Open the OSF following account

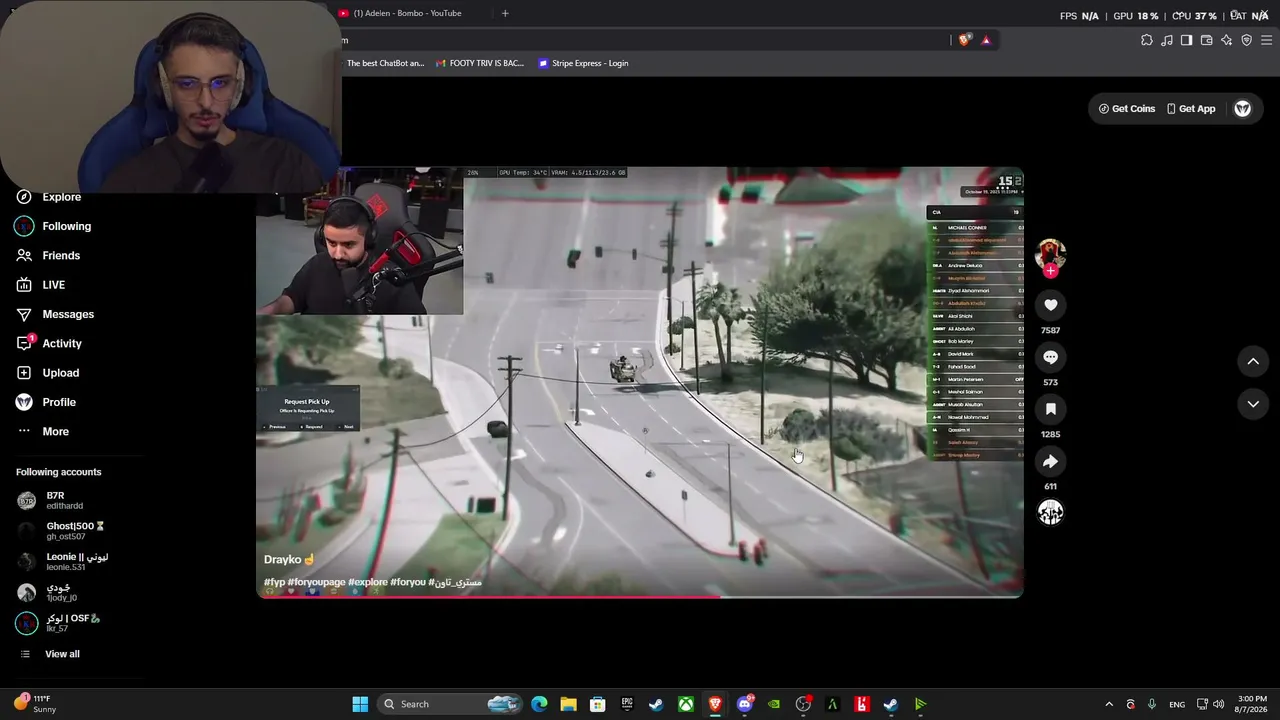coord(59,623)
